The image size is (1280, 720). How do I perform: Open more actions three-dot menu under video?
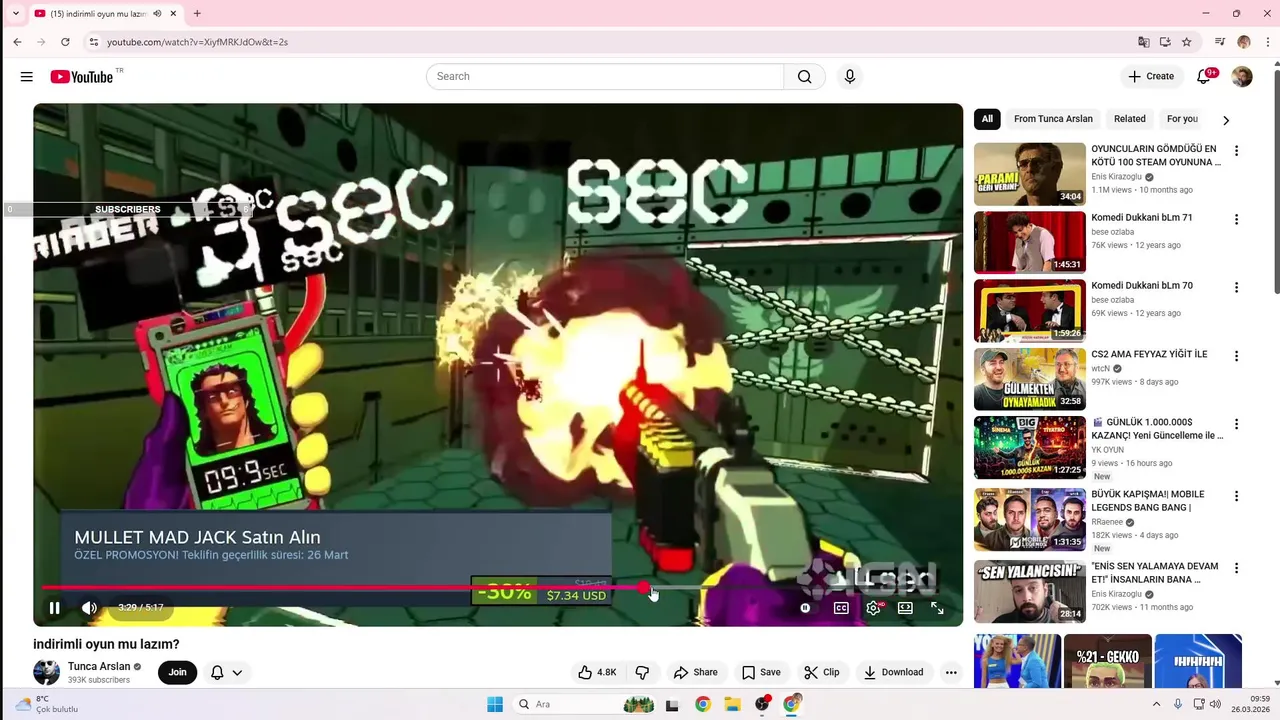pyautogui.click(x=951, y=673)
